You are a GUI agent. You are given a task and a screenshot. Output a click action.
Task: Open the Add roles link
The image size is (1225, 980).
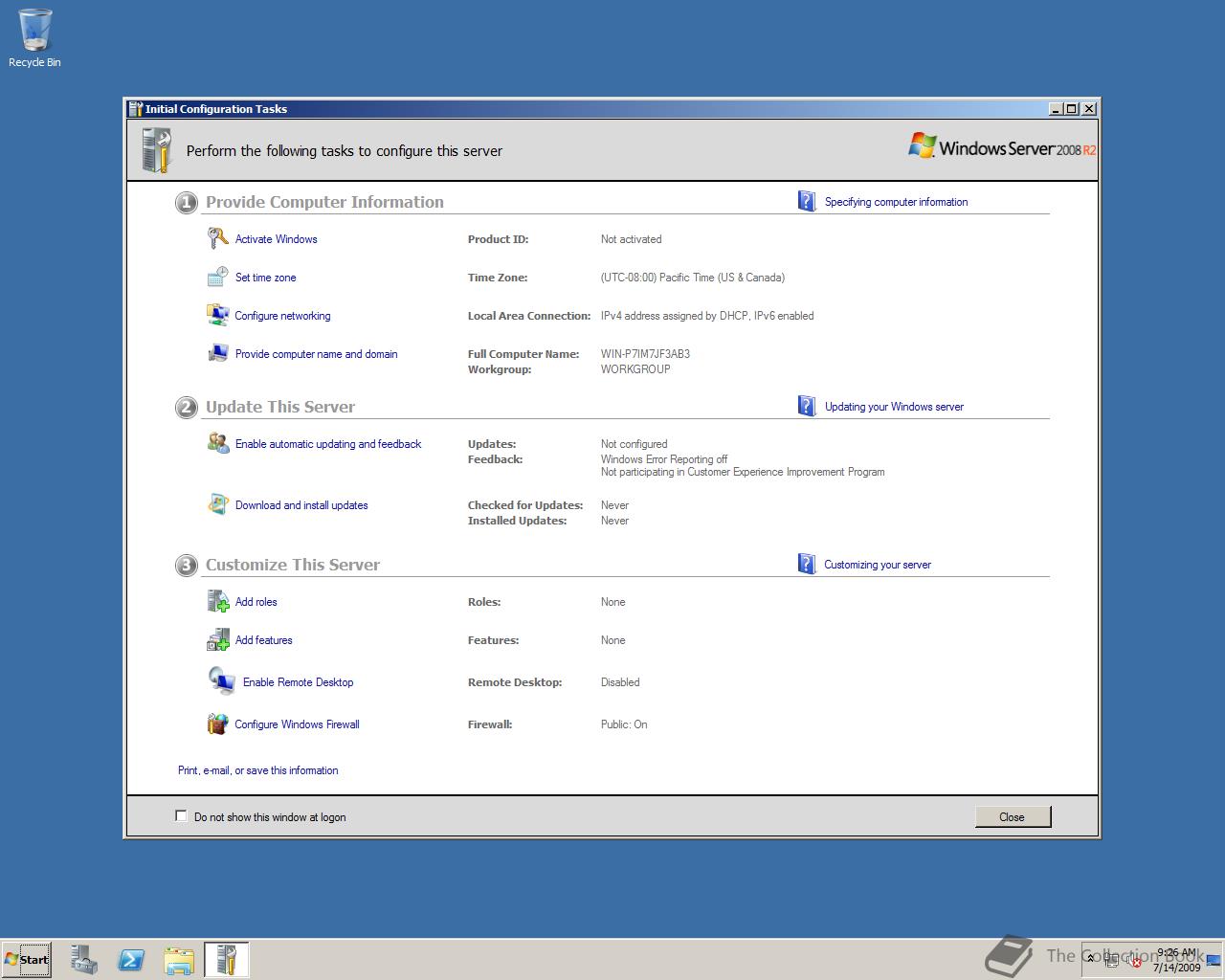(256, 602)
